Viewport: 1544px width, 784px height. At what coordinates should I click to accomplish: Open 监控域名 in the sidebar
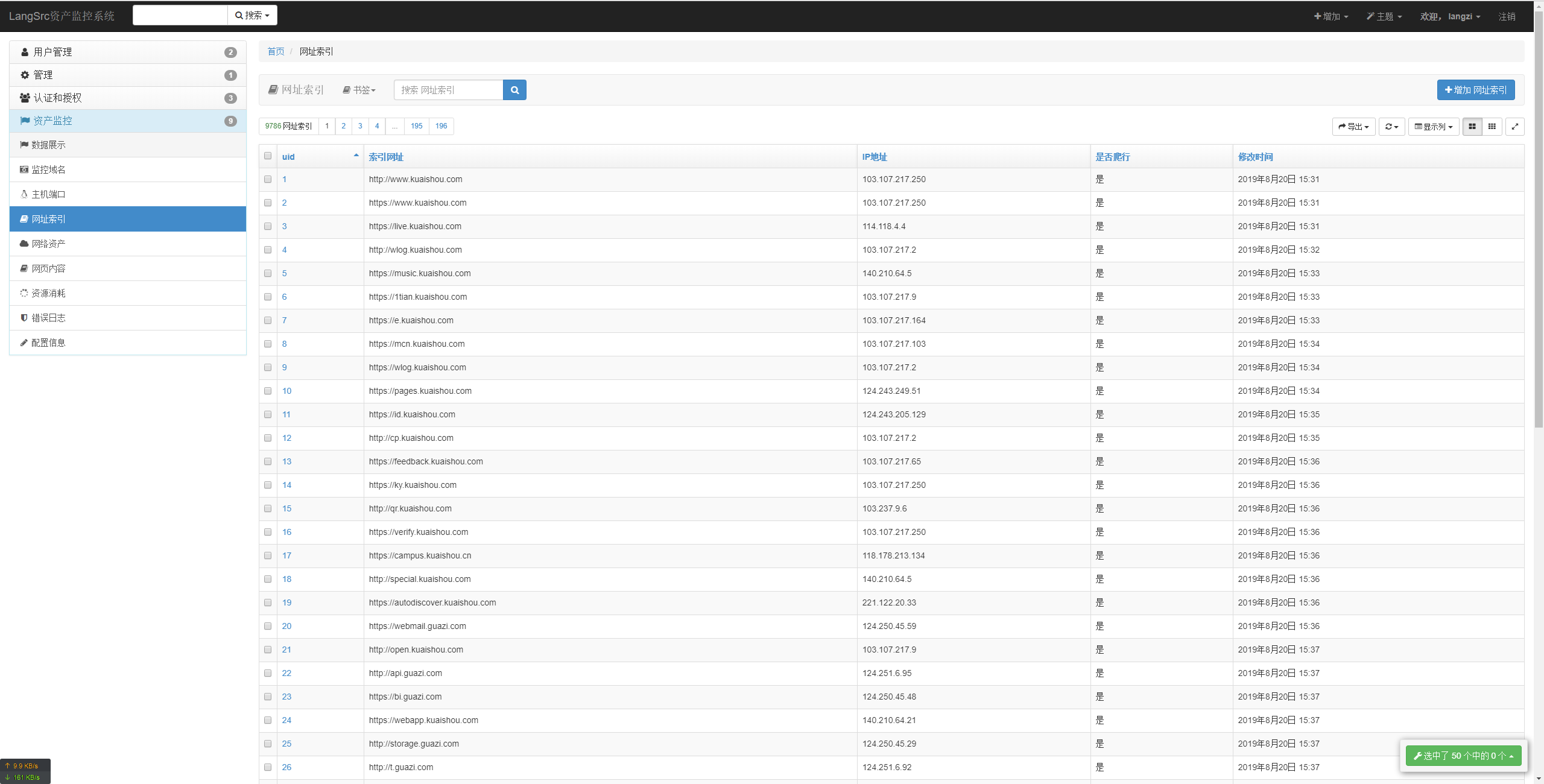coord(48,169)
